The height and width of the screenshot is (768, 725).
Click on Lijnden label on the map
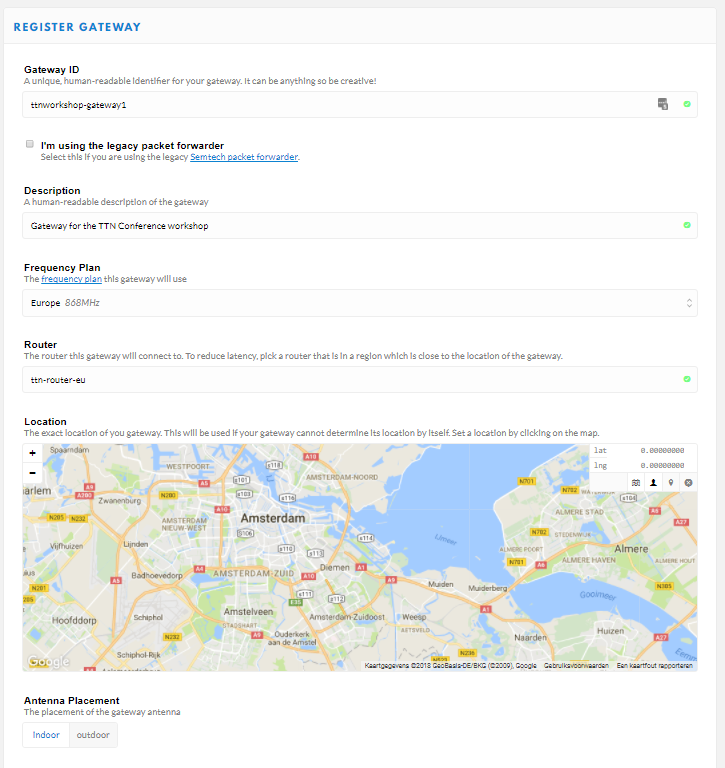point(136,544)
